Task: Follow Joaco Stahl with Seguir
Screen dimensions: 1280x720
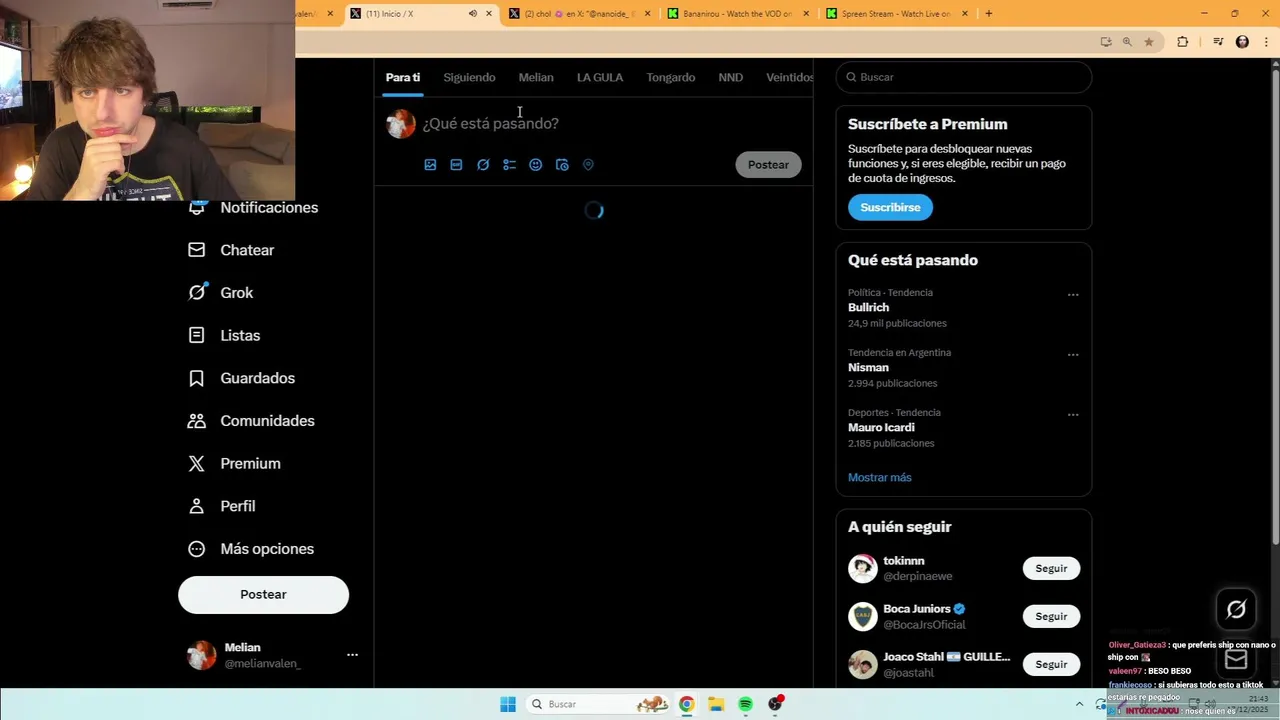Action: point(1051,664)
